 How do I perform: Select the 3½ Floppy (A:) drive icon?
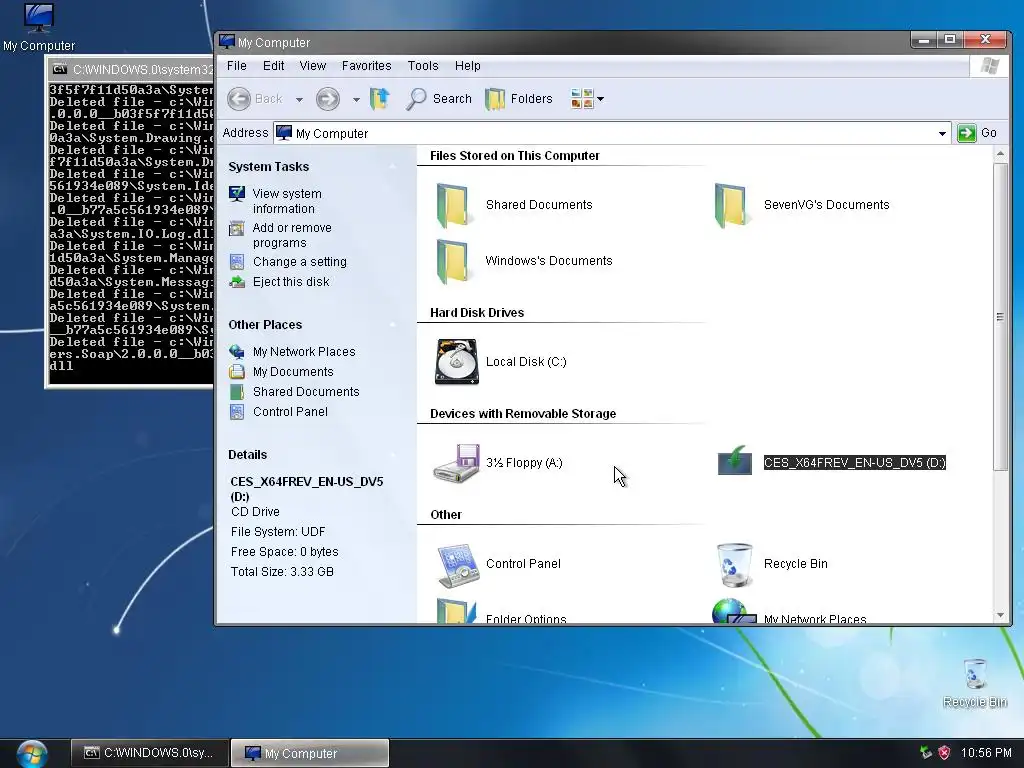[x=456, y=463]
